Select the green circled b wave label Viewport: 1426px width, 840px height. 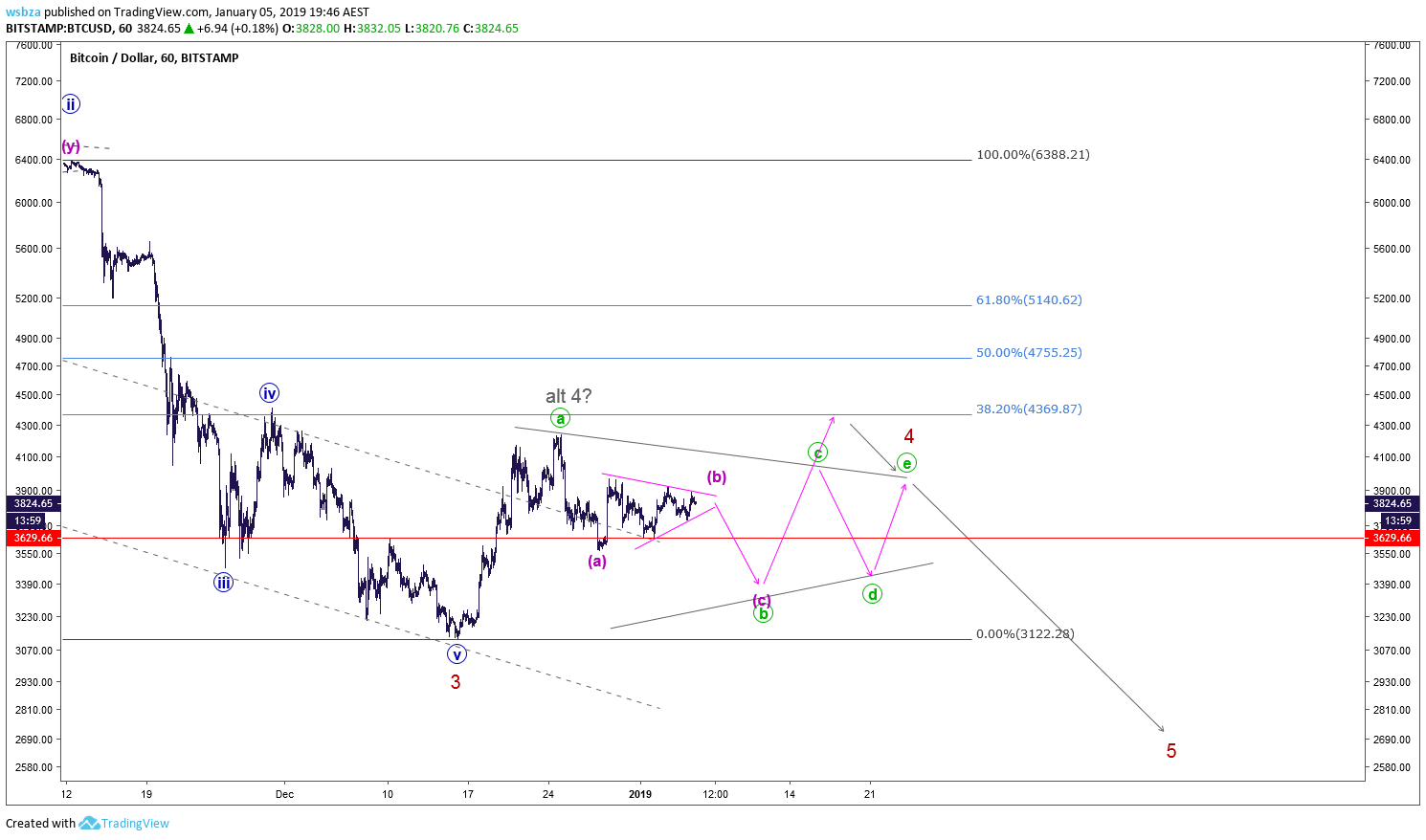[763, 614]
